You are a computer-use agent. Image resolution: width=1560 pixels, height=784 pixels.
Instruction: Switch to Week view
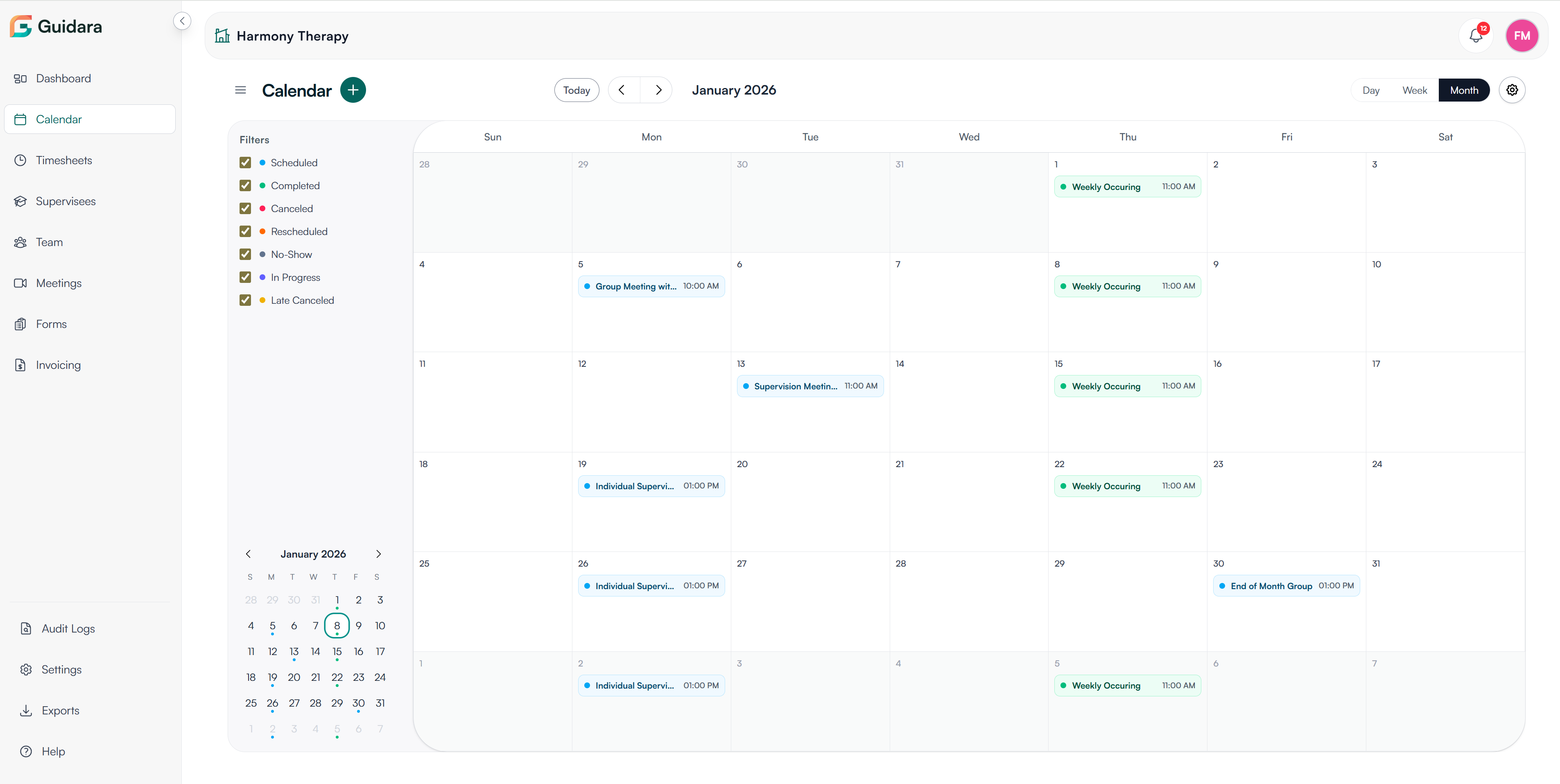(x=1415, y=90)
